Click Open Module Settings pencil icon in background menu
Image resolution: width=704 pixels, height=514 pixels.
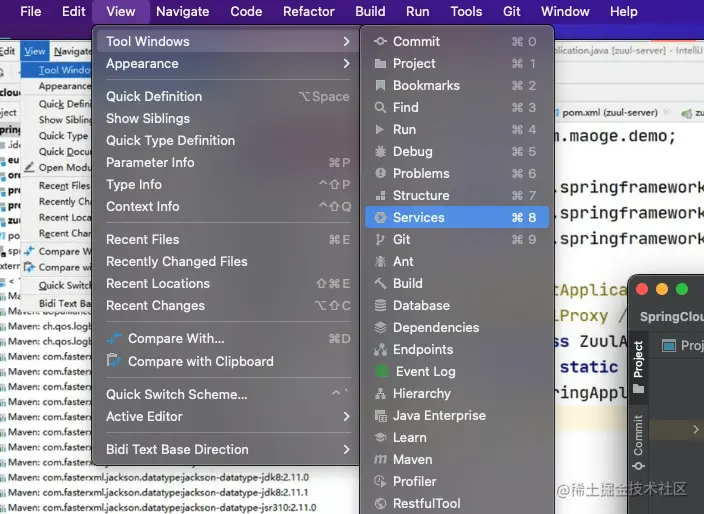pos(29,167)
